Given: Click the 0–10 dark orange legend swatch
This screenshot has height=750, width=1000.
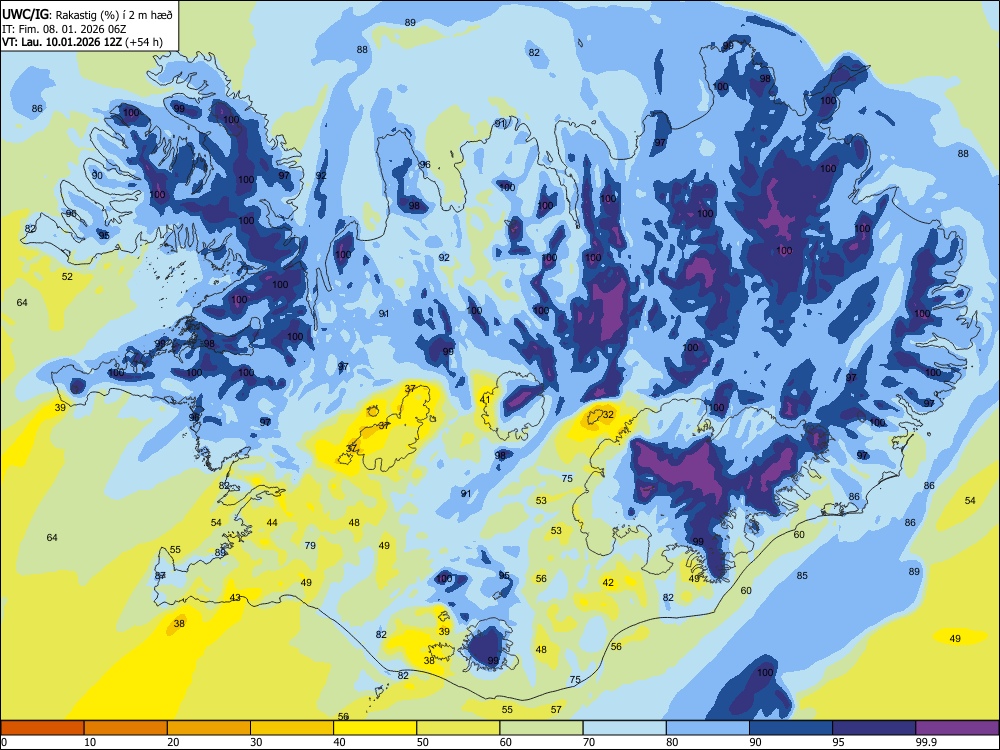Looking at the screenshot, I should click(43, 728).
